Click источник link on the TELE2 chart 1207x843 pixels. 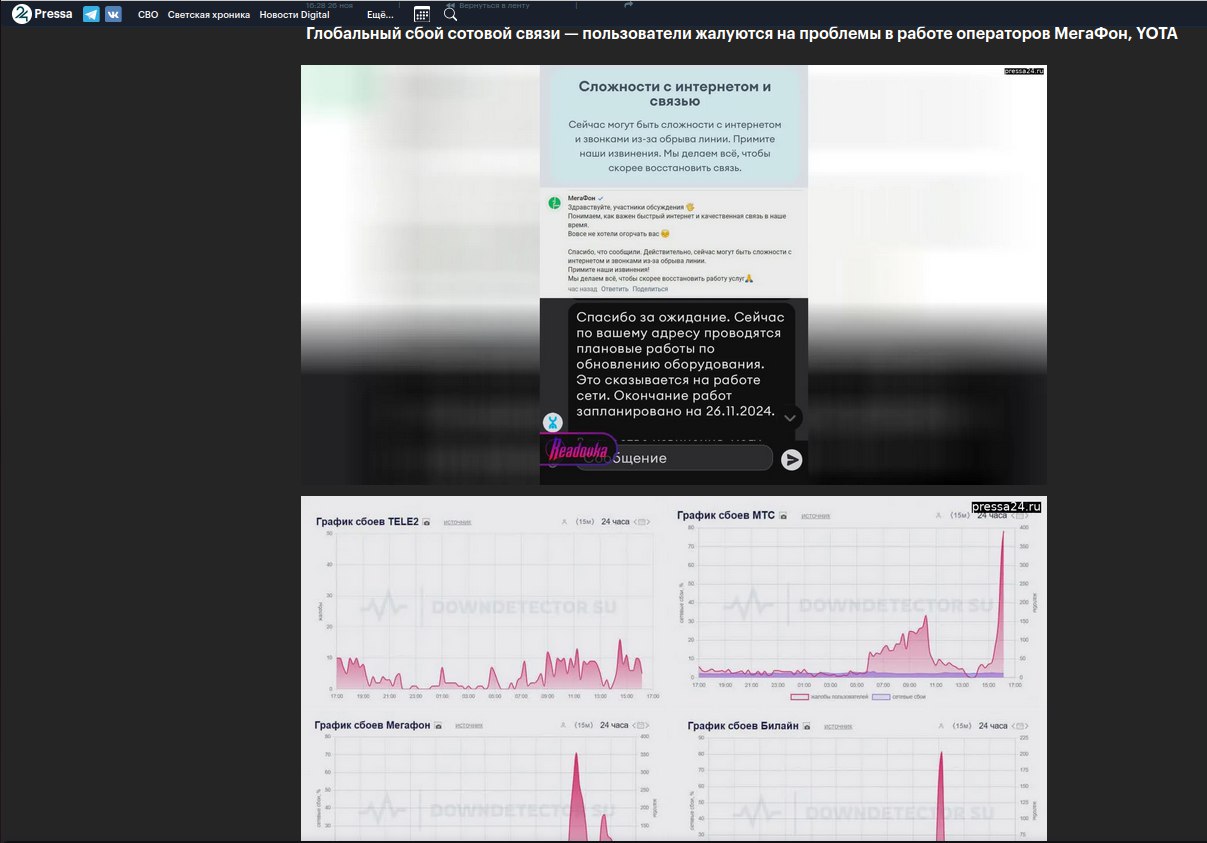coord(457,522)
